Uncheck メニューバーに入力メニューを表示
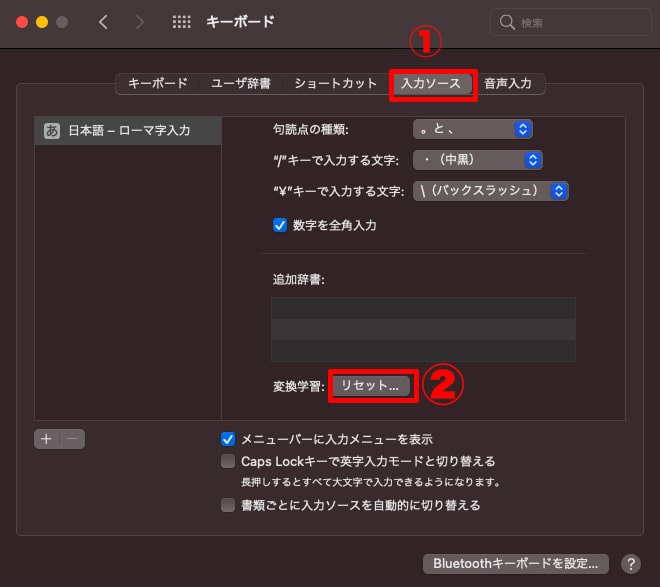Viewport: 660px width, 587px height. 228,439
